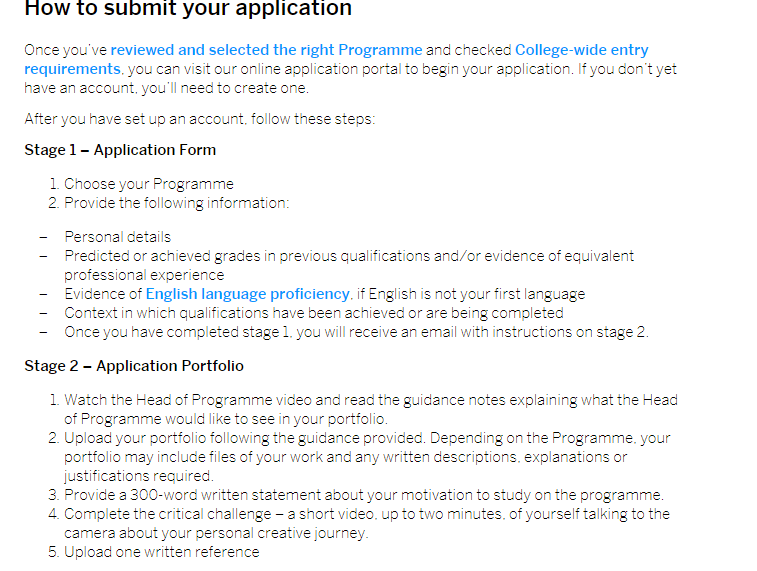Click the "Stage 2 – Application Portfolio" heading
Screen dimensions: 757x571
(134, 366)
